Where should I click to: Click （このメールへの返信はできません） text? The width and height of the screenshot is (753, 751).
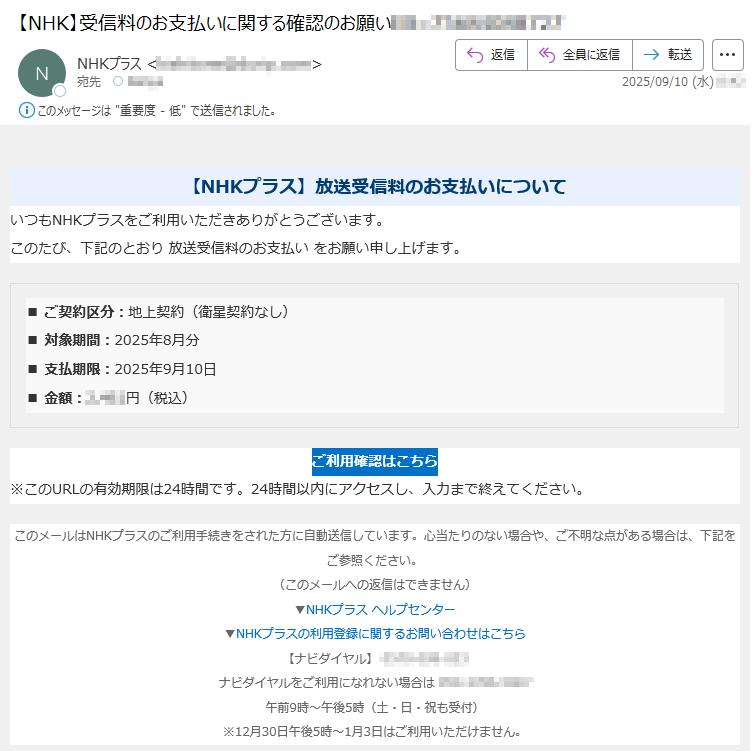(375, 584)
